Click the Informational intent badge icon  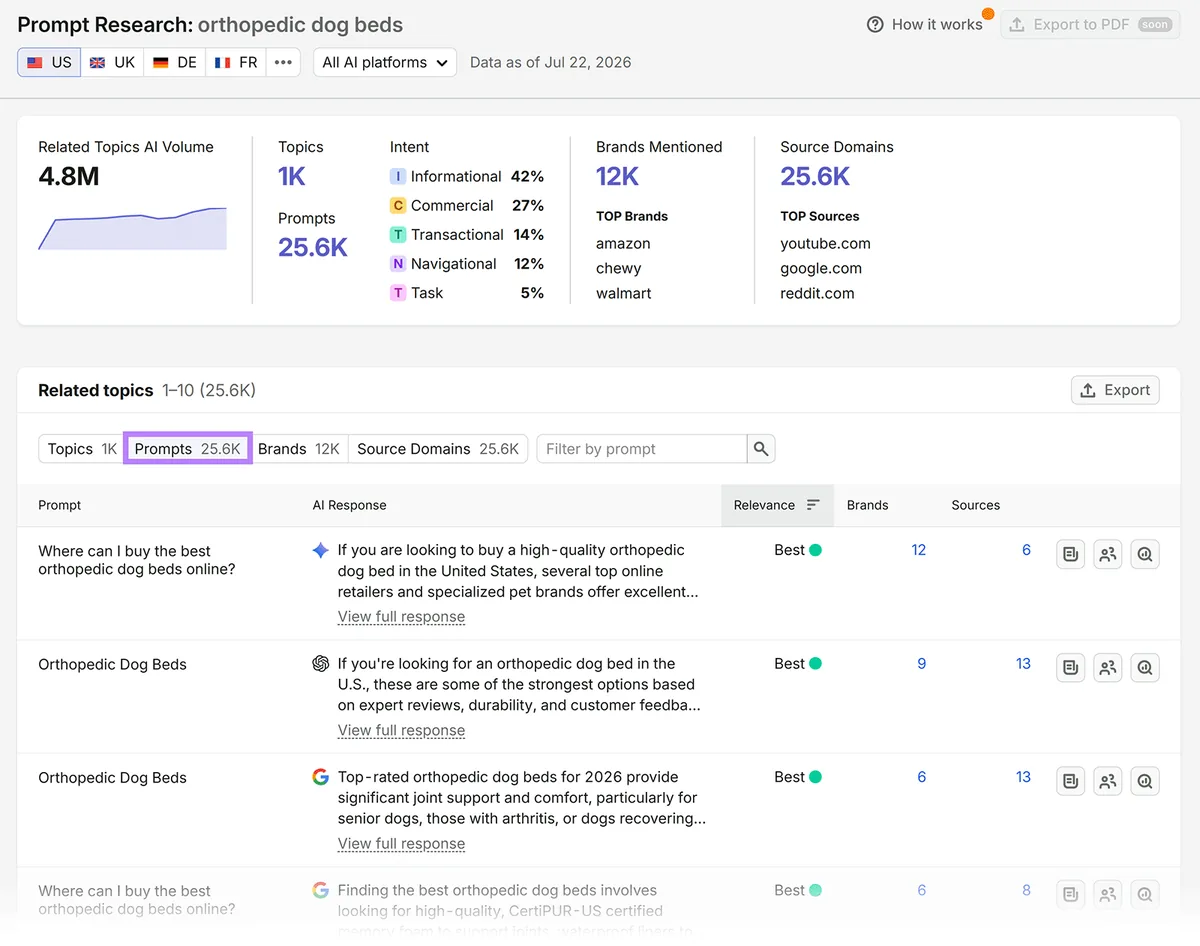(398, 176)
